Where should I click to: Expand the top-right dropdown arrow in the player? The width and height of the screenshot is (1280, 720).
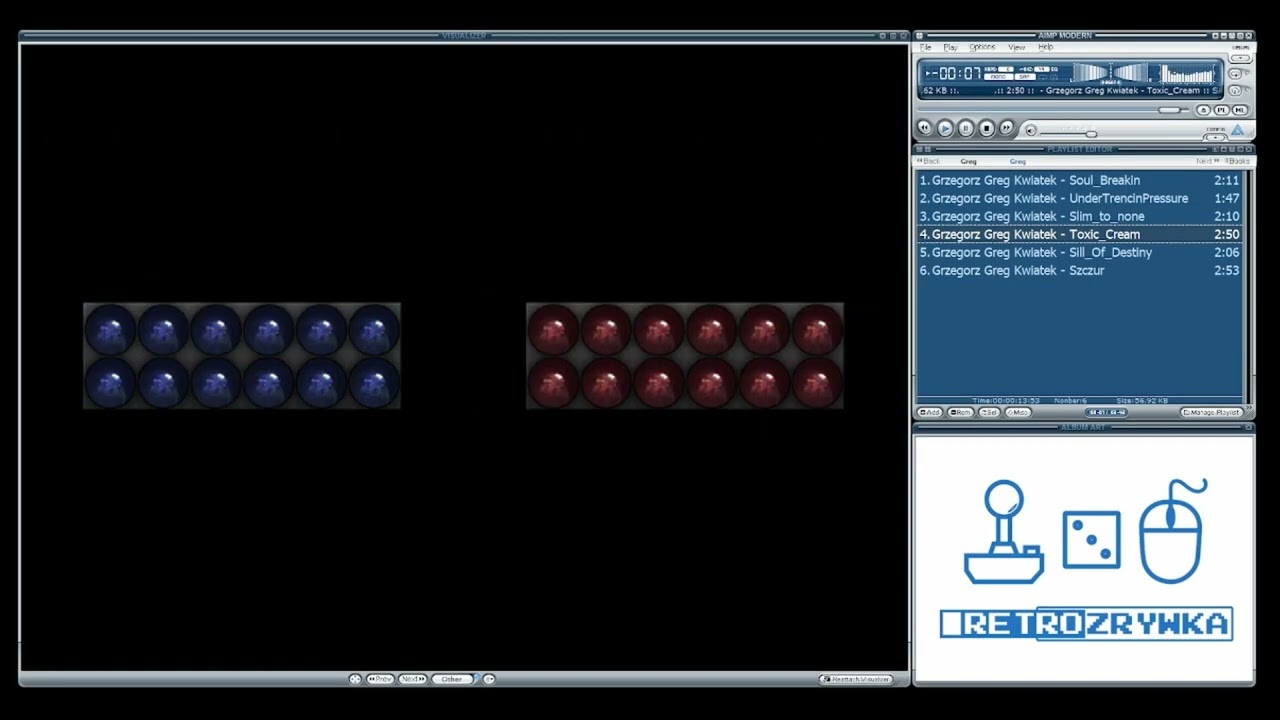coord(1240,58)
